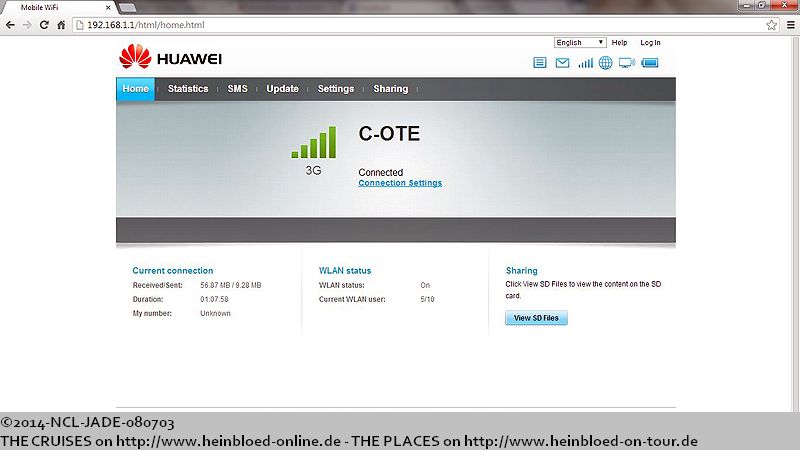Viewport: 800px width, 450px height.
Task: Click the Sharing section heading
Action: coord(521,271)
